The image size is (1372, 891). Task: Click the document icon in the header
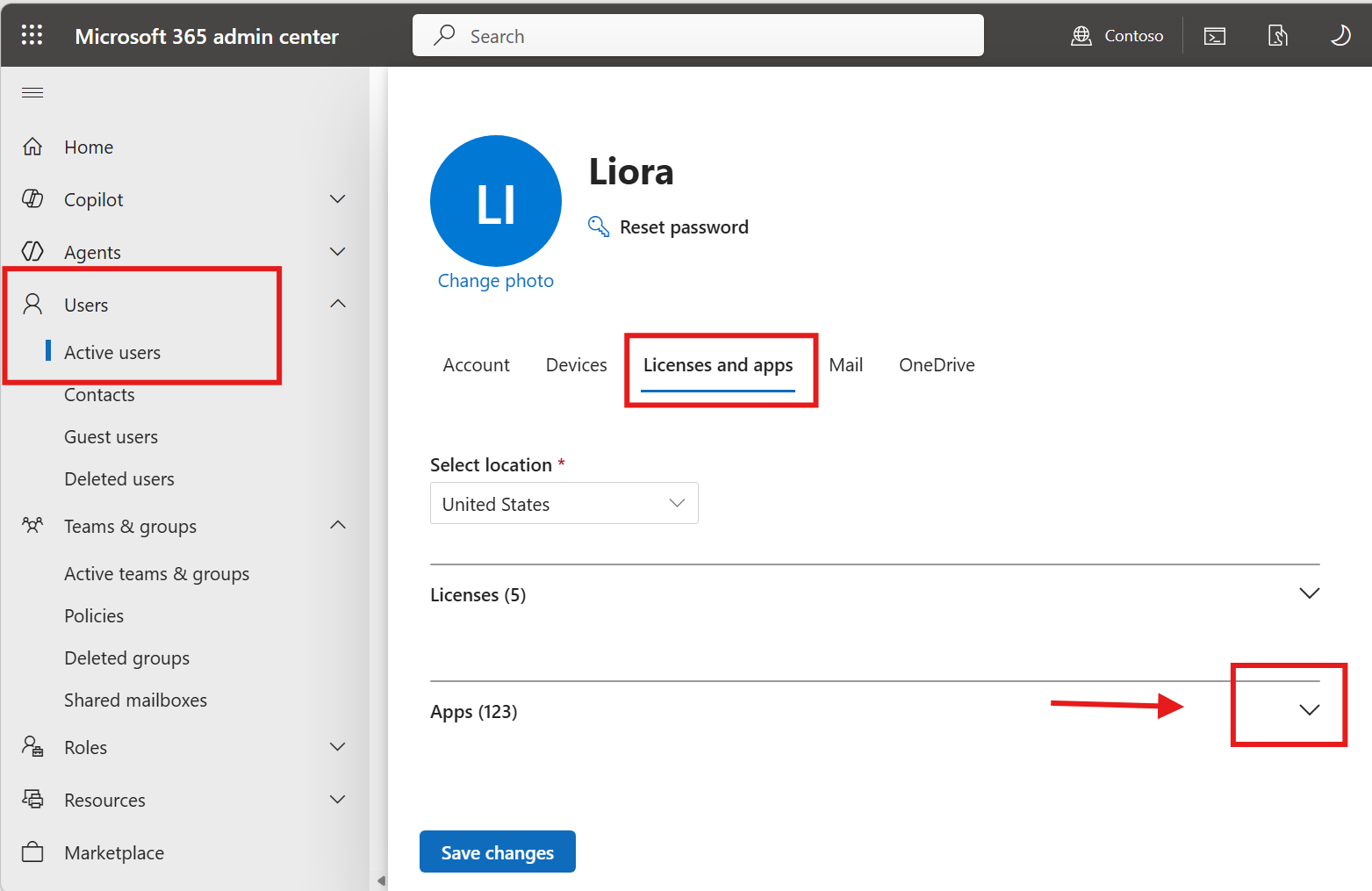[1278, 36]
